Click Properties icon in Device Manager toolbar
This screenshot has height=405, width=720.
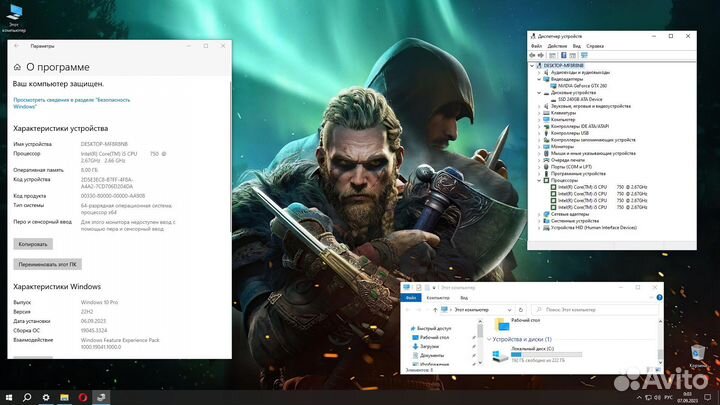(552, 56)
